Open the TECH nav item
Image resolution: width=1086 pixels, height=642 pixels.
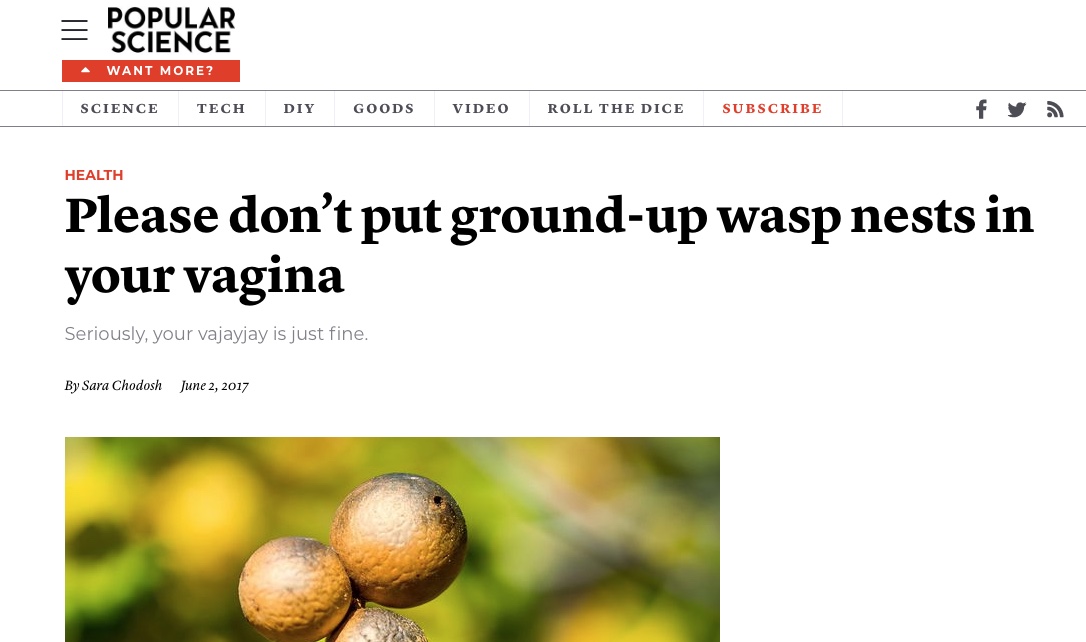coord(222,109)
